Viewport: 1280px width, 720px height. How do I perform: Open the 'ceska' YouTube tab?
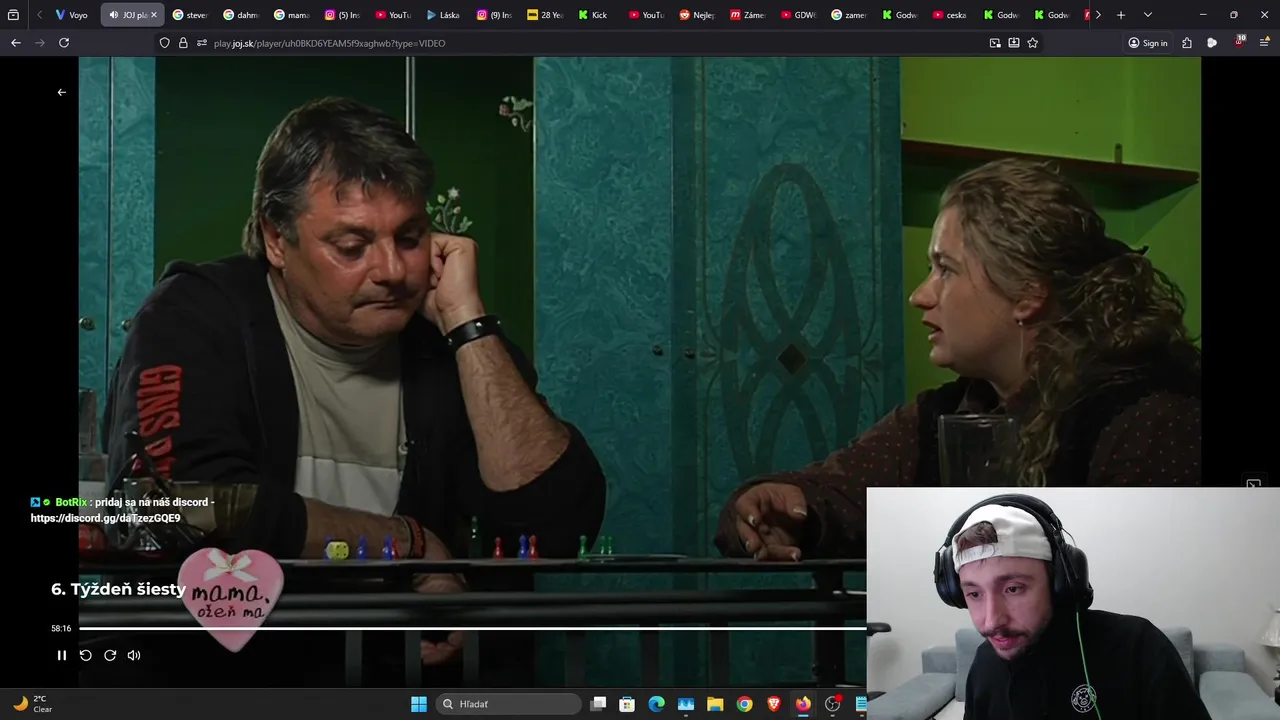[952, 15]
